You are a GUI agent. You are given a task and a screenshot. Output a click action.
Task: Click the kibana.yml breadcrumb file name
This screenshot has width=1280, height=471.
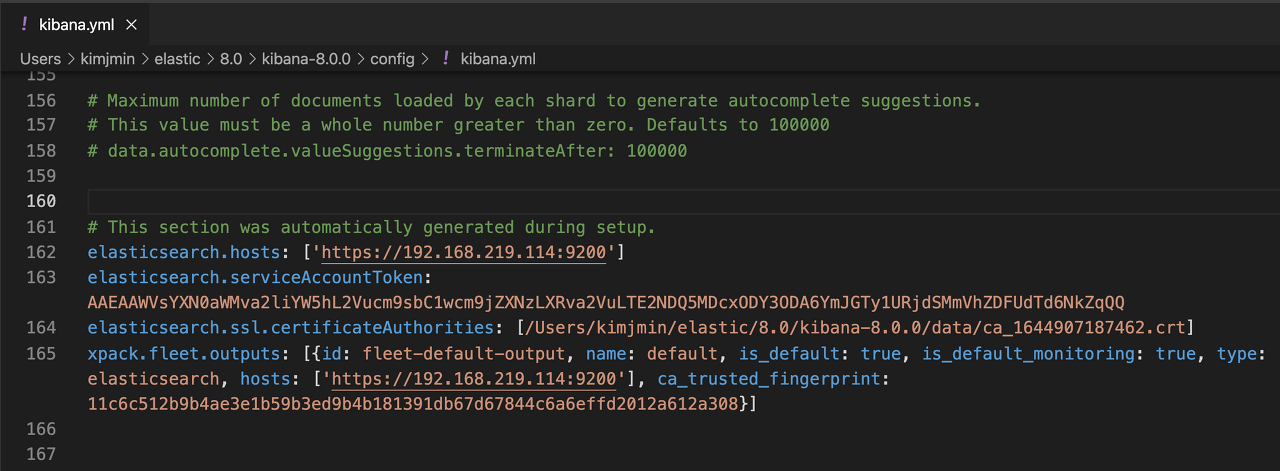(498, 59)
